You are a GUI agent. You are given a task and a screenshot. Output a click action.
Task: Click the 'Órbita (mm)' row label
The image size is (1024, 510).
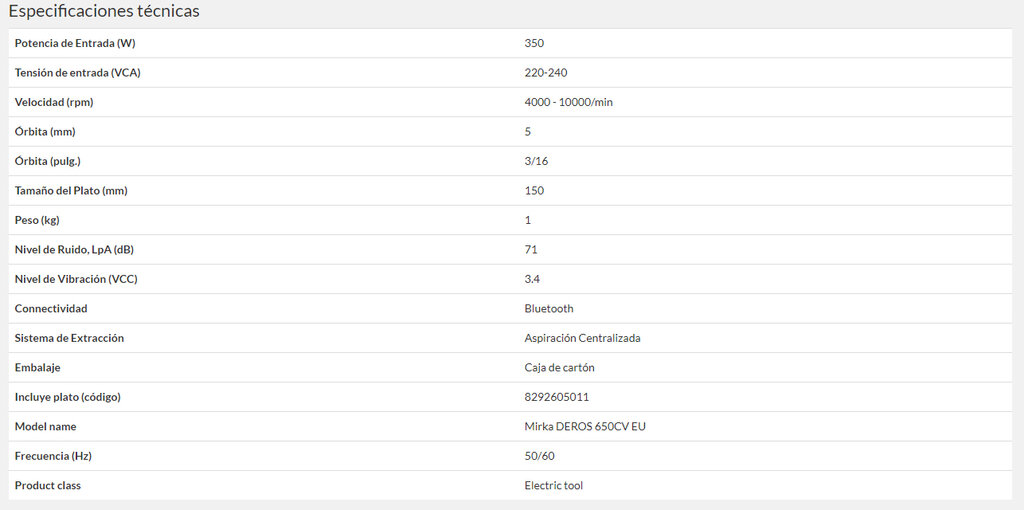pos(45,132)
